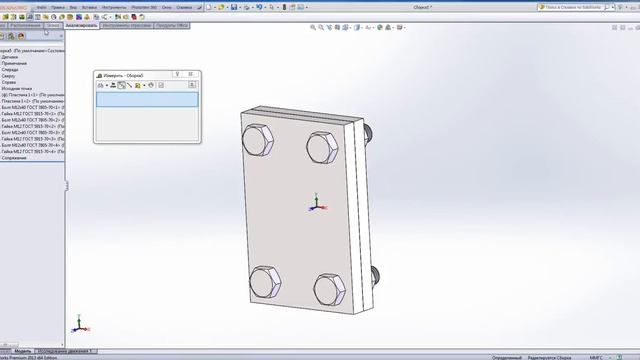Click the projected-on icon in Измерить dialog
The image size is (640, 360).
point(138,86)
